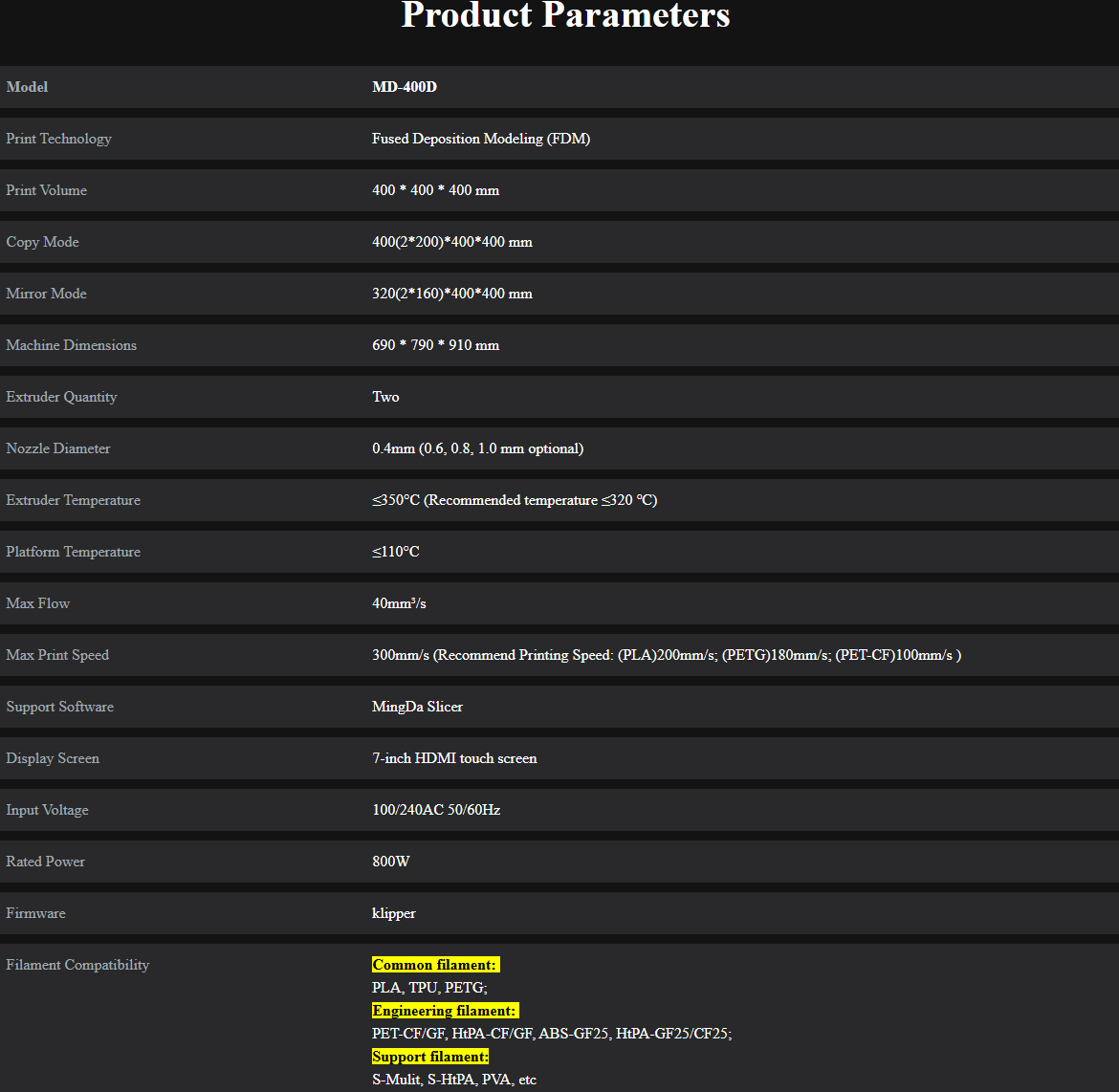Click the Mirror Mode row label

[x=46, y=294]
